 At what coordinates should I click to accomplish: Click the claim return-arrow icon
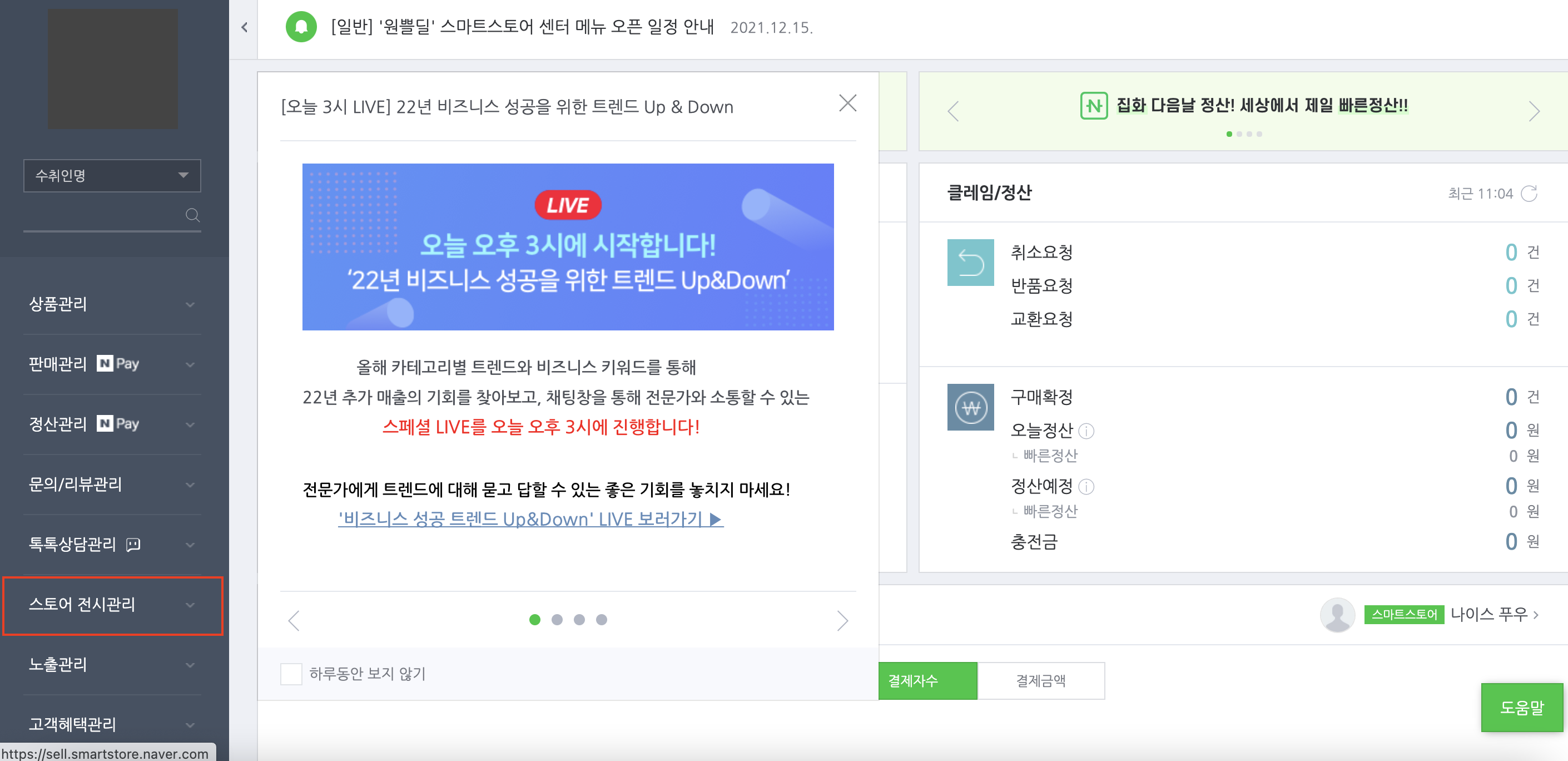[x=970, y=263]
